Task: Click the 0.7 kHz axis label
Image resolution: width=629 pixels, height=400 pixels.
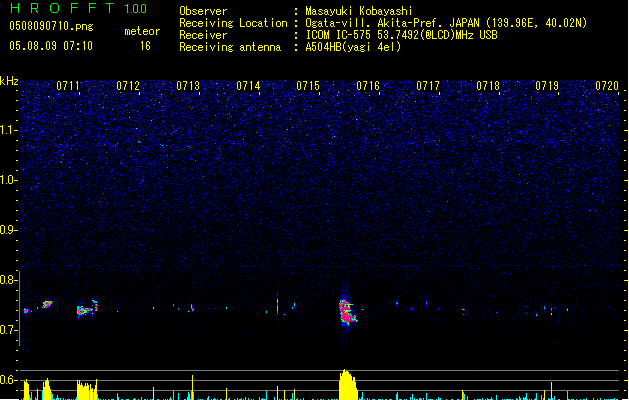Action: tap(9, 330)
